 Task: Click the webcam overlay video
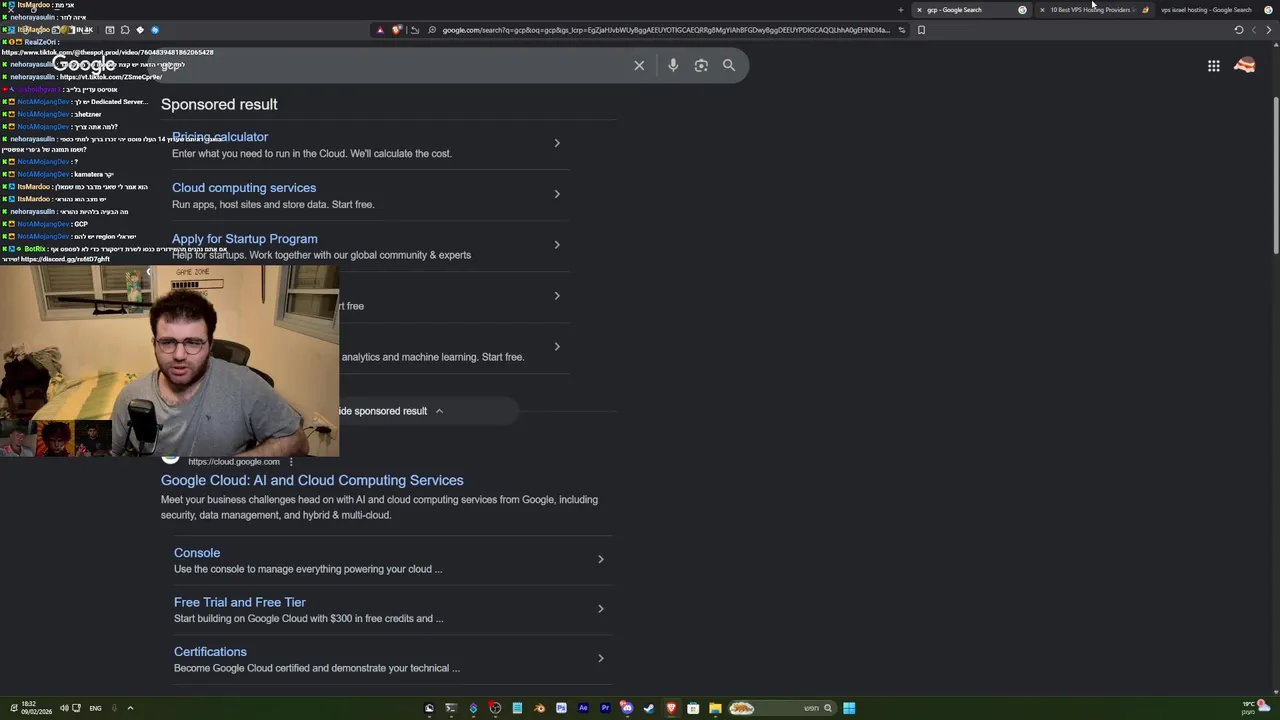point(169,361)
